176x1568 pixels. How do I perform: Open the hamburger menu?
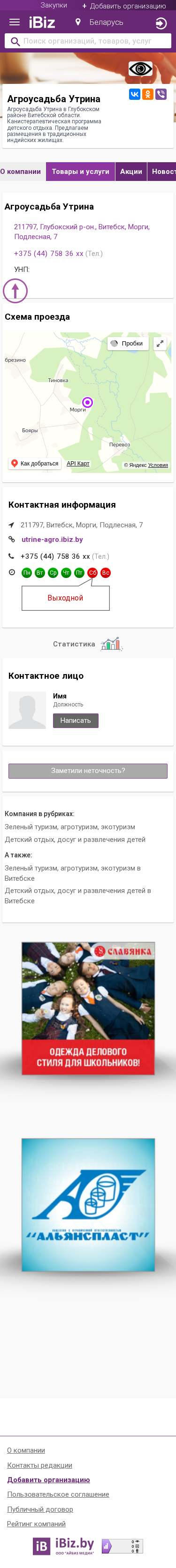[14, 23]
